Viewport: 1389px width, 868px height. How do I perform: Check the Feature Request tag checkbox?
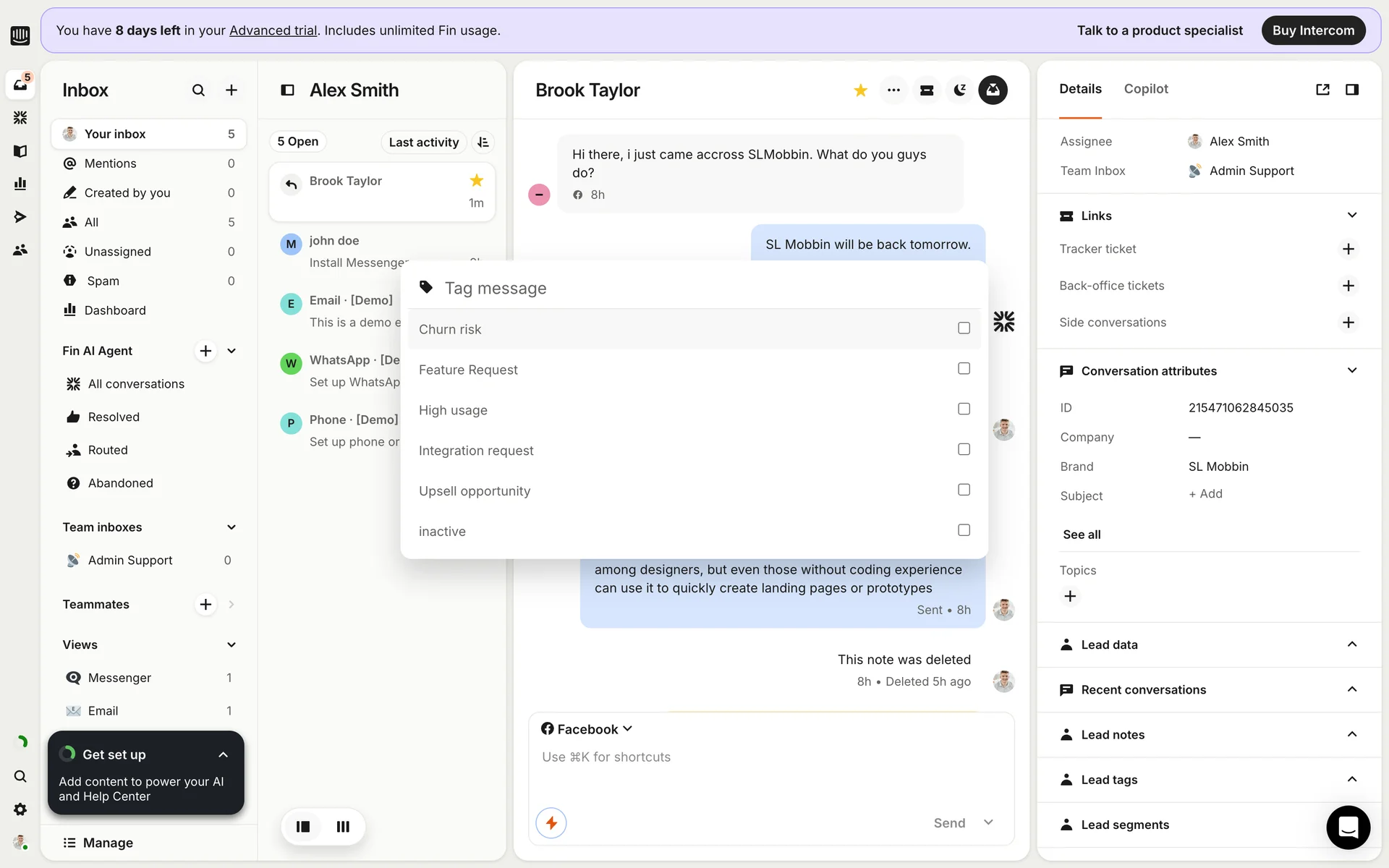[x=964, y=369]
